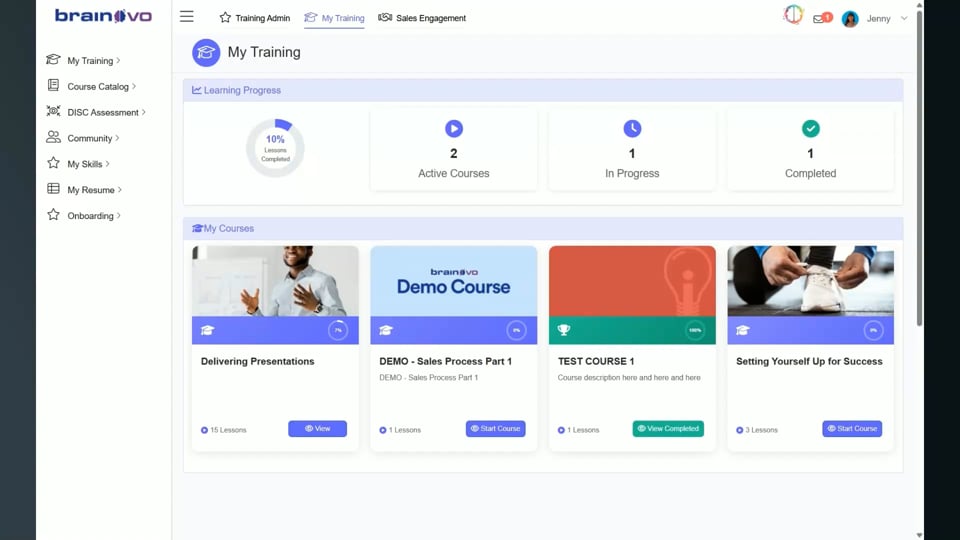
Task: Open the Jenny user dropdown arrow
Action: pos(904,18)
